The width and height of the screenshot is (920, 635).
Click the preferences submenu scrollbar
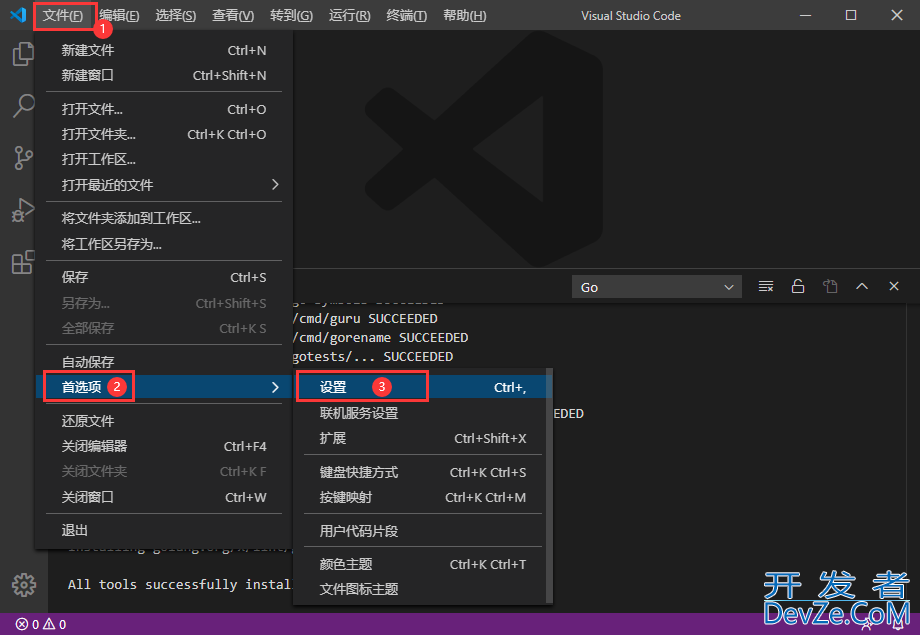tap(549, 486)
